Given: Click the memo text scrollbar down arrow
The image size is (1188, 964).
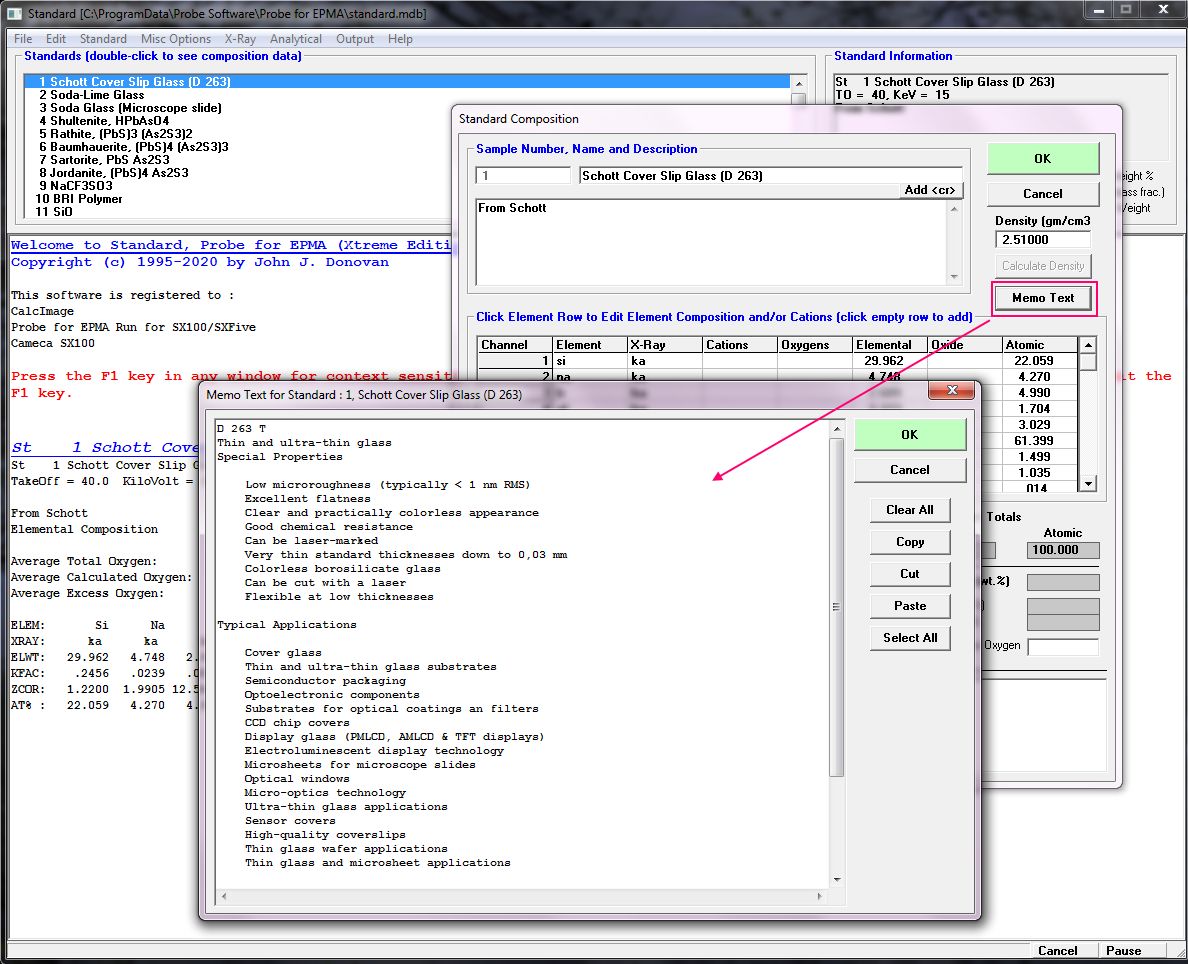Looking at the screenshot, I should [837, 880].
